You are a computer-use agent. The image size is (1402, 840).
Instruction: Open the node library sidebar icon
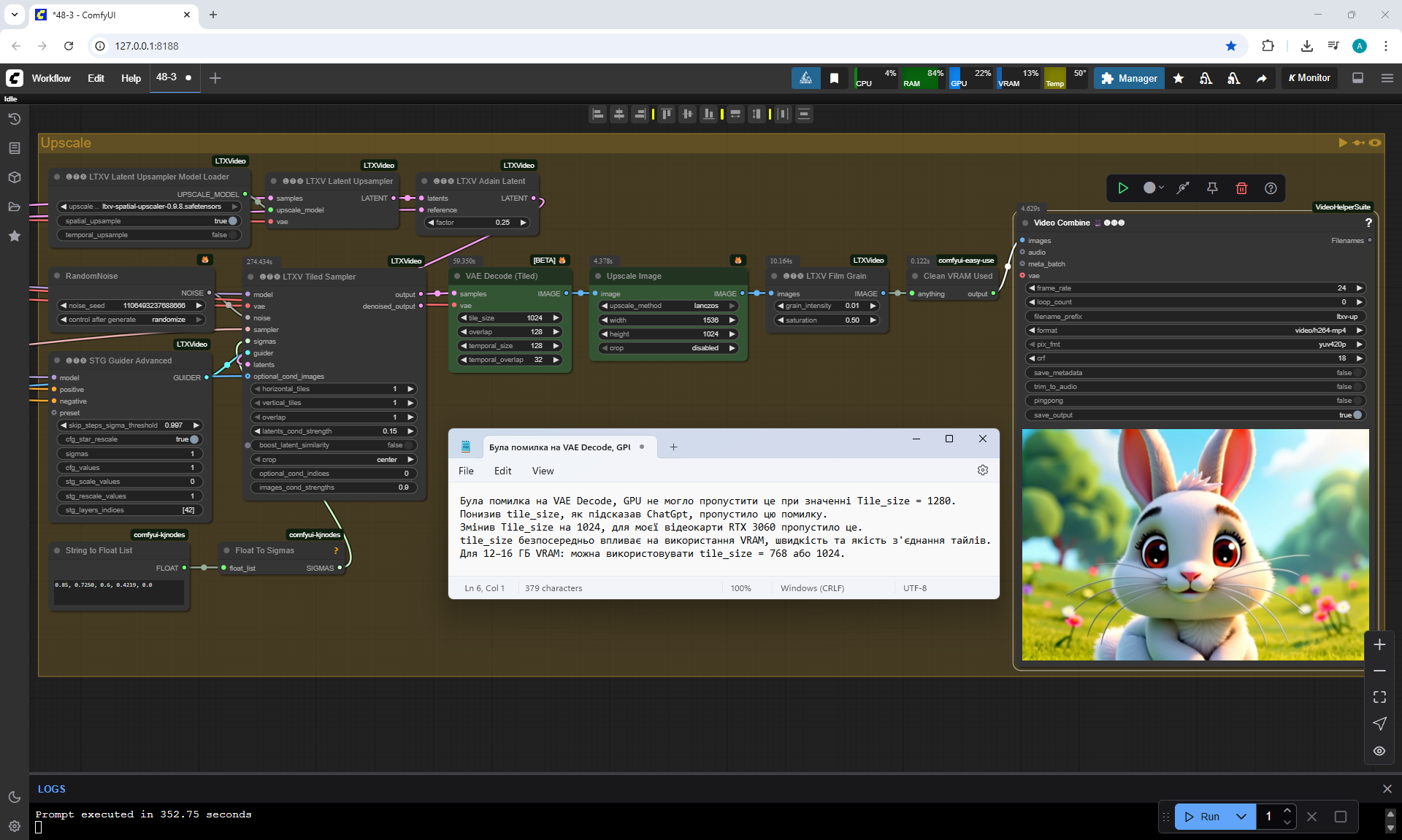[15, 148]
